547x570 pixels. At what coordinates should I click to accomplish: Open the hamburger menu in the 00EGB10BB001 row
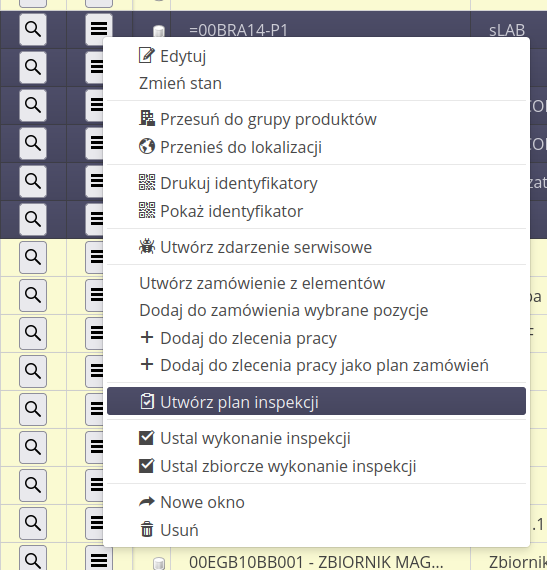pyautogui.click(x=99, y=560)
